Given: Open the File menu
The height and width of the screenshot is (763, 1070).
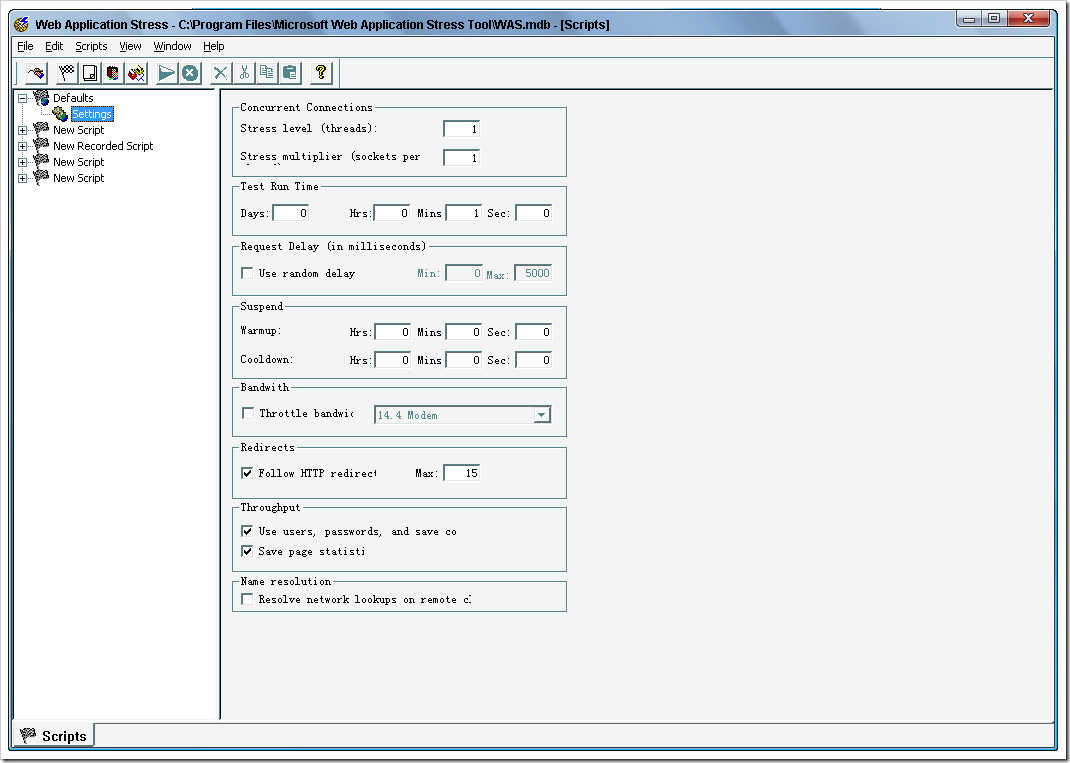Looking at the screenshot, I should [x=25, y=46].
